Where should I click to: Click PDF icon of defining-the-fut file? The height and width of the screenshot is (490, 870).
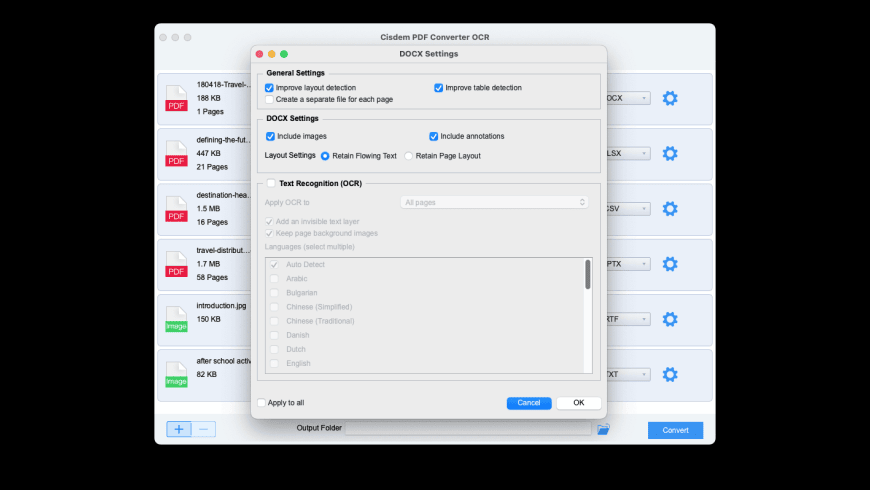176,153
